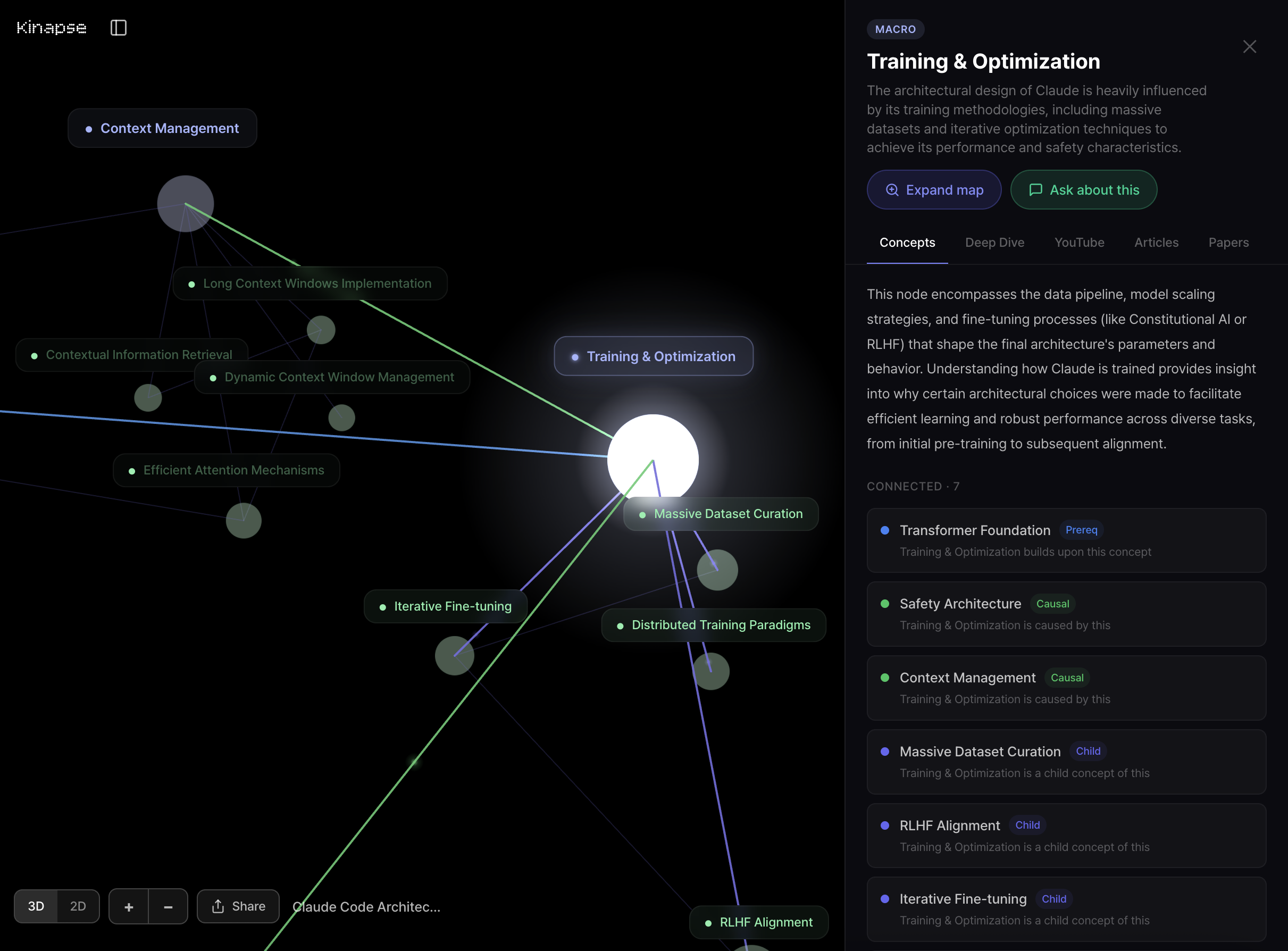Select the Massive Dataset Curation connected concept
Image resolution: width=1288 pixels, height=951 pixels.
pyautogui.click(x=1066, y=761)
